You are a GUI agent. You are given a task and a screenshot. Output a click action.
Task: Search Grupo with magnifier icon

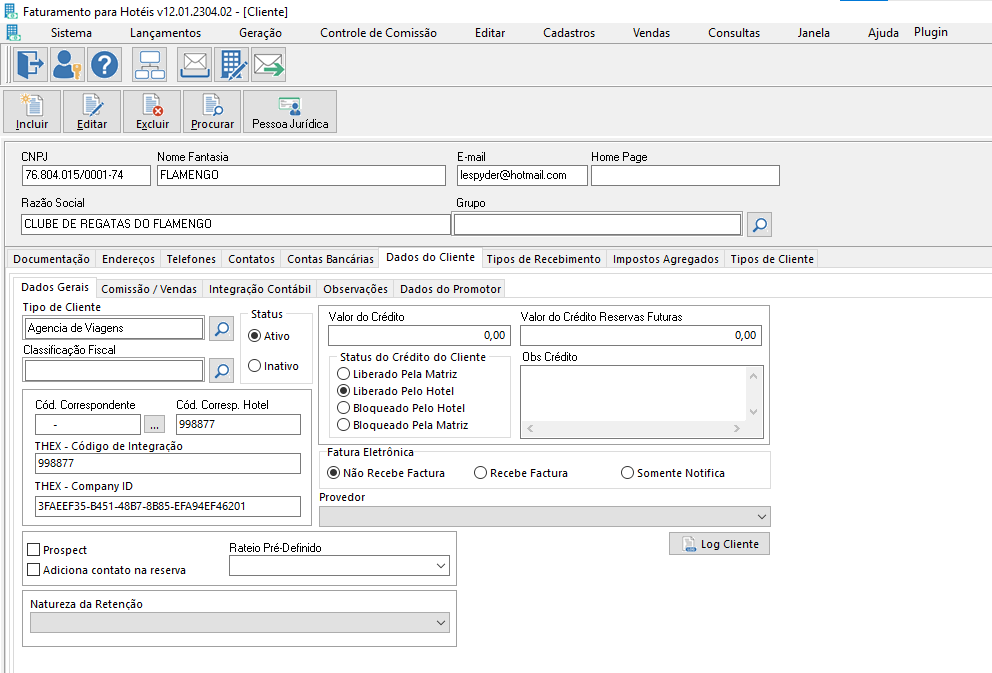[x=759, y=225]
